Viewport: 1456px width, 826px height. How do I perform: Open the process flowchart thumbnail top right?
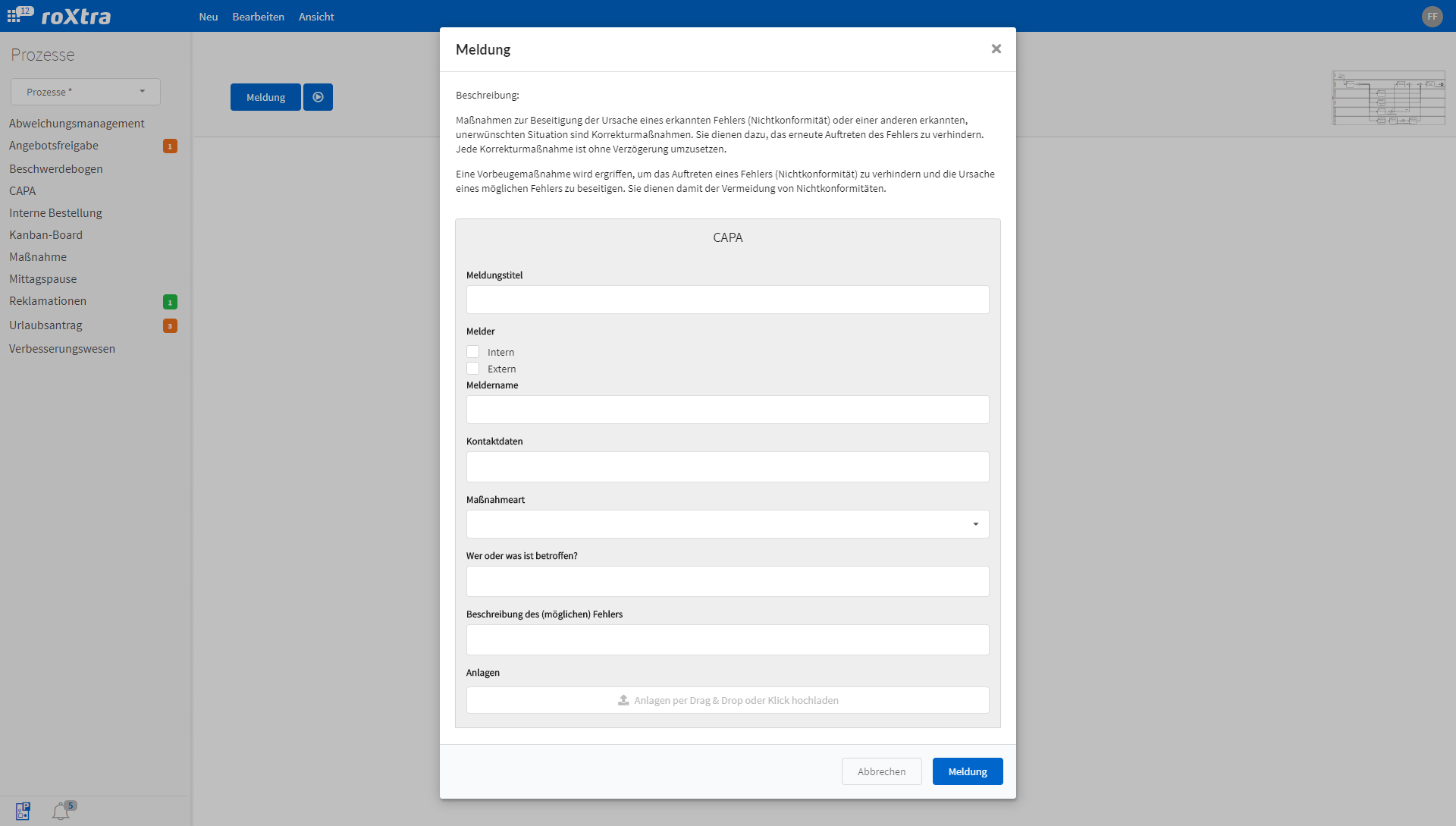pos(1389,98)
